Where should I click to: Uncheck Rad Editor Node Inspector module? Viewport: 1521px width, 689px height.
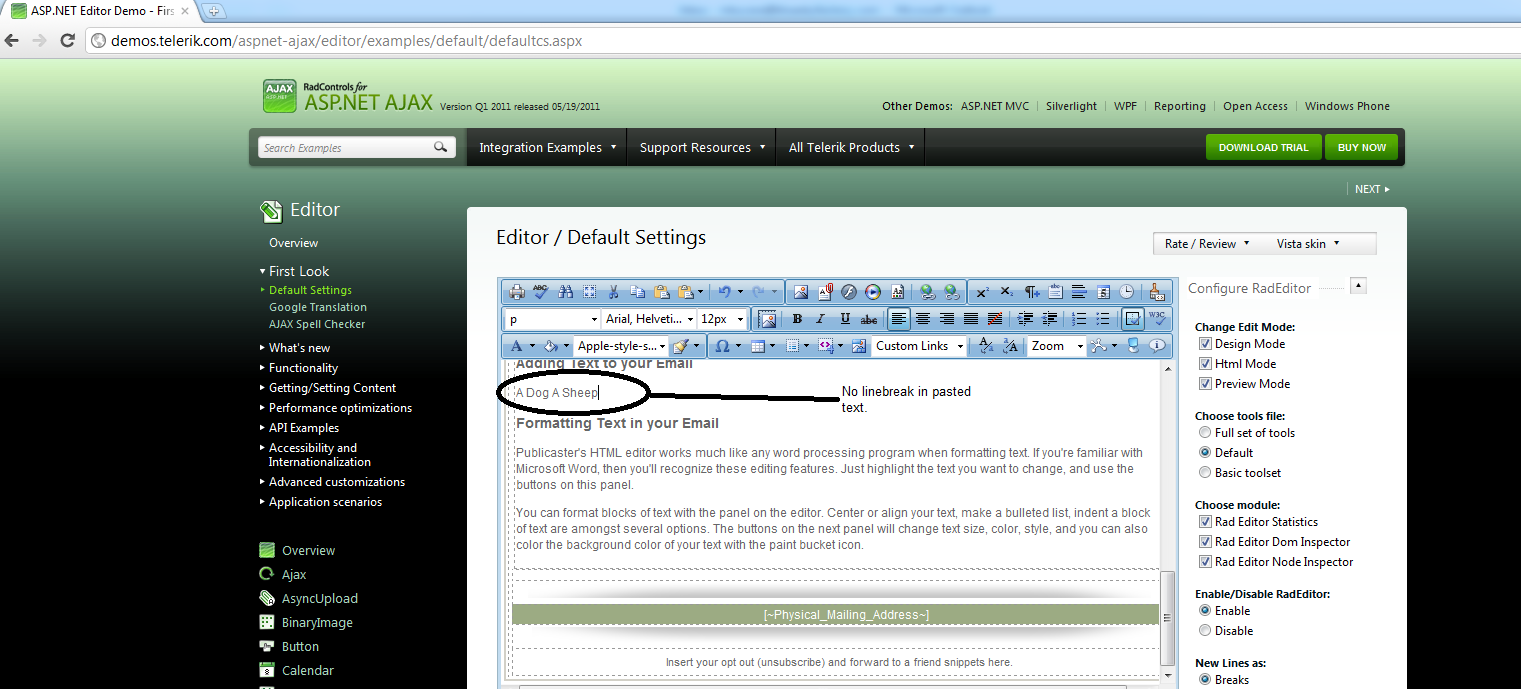1205,562
